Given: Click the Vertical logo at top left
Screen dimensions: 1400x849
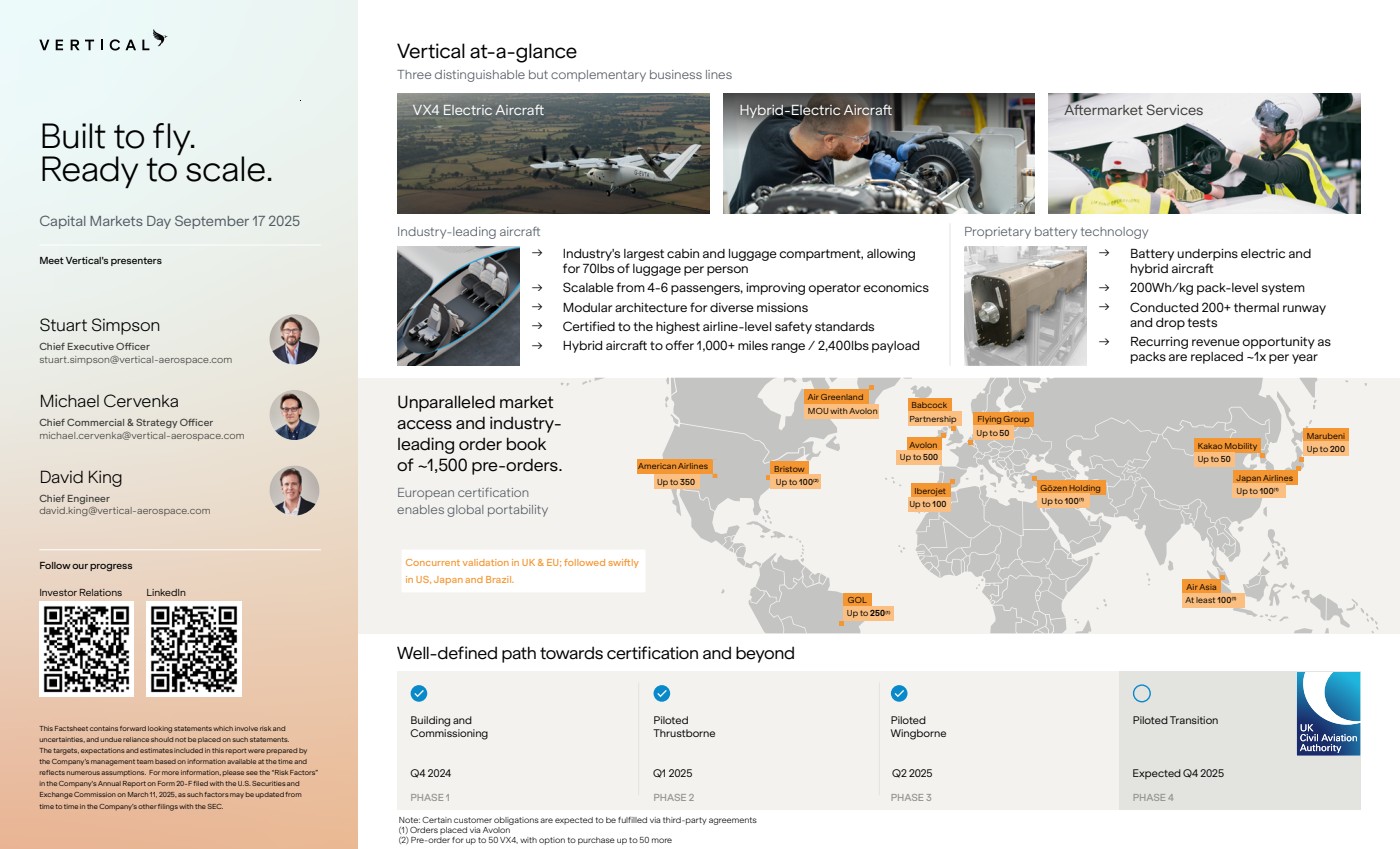Looking at the screenshot, I should tap(102, 43).
